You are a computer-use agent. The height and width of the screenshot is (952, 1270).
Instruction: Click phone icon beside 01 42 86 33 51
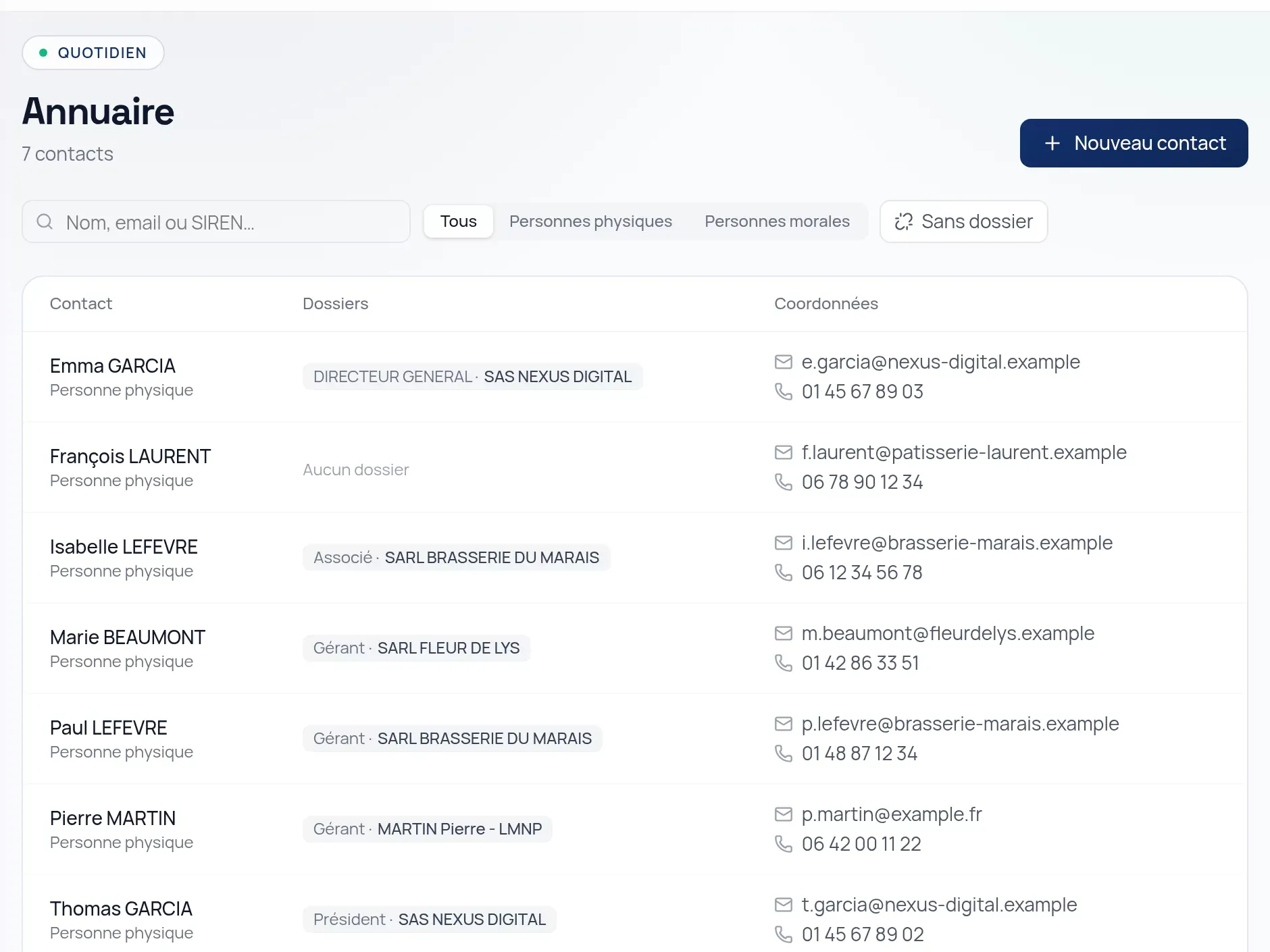click(783, 663)
